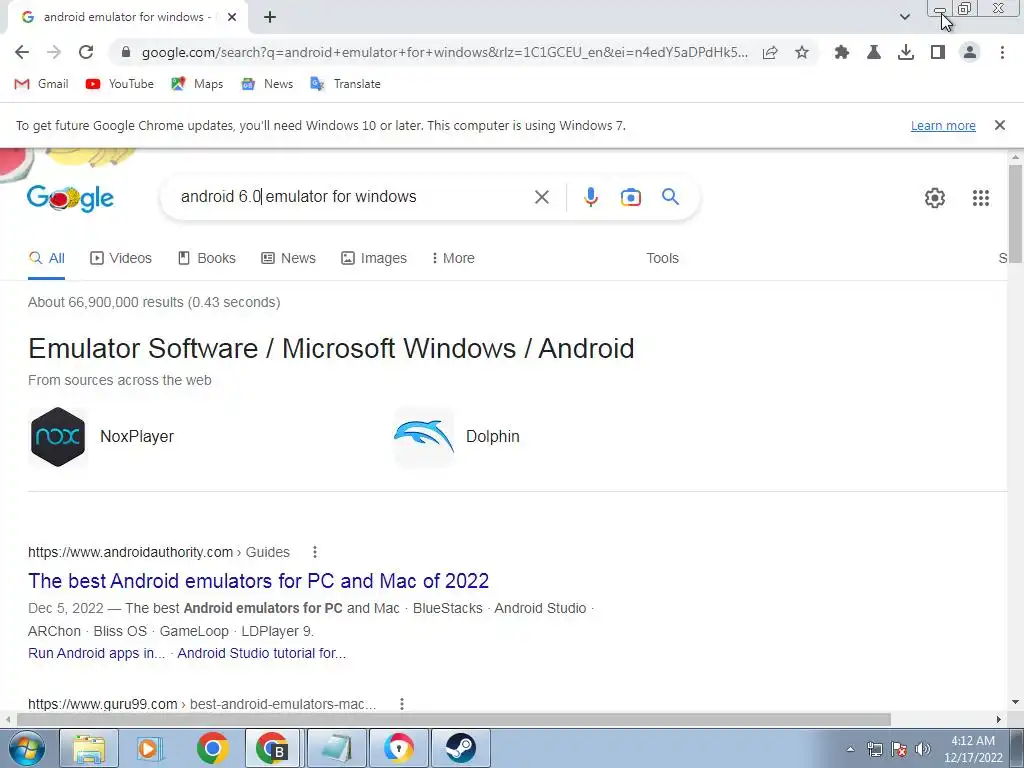The image size is (1024, 768).
Task: Click the Google logo
Action: pyautogui.click(x=71, y=198)
